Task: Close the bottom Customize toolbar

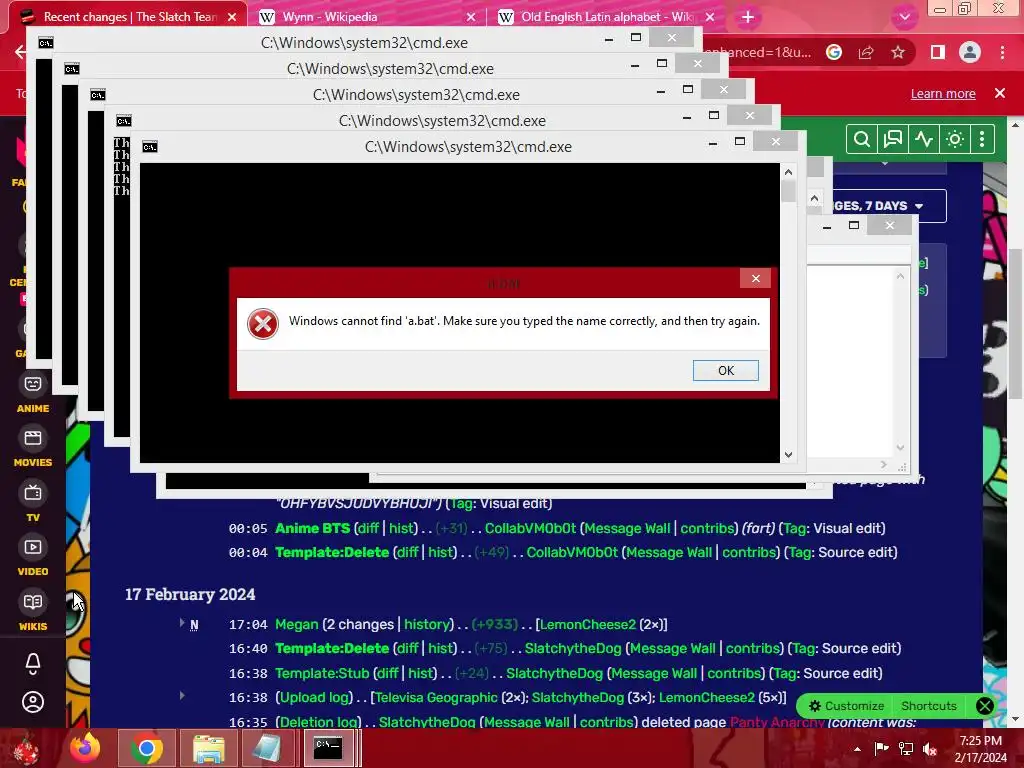Action: point(984,706)
